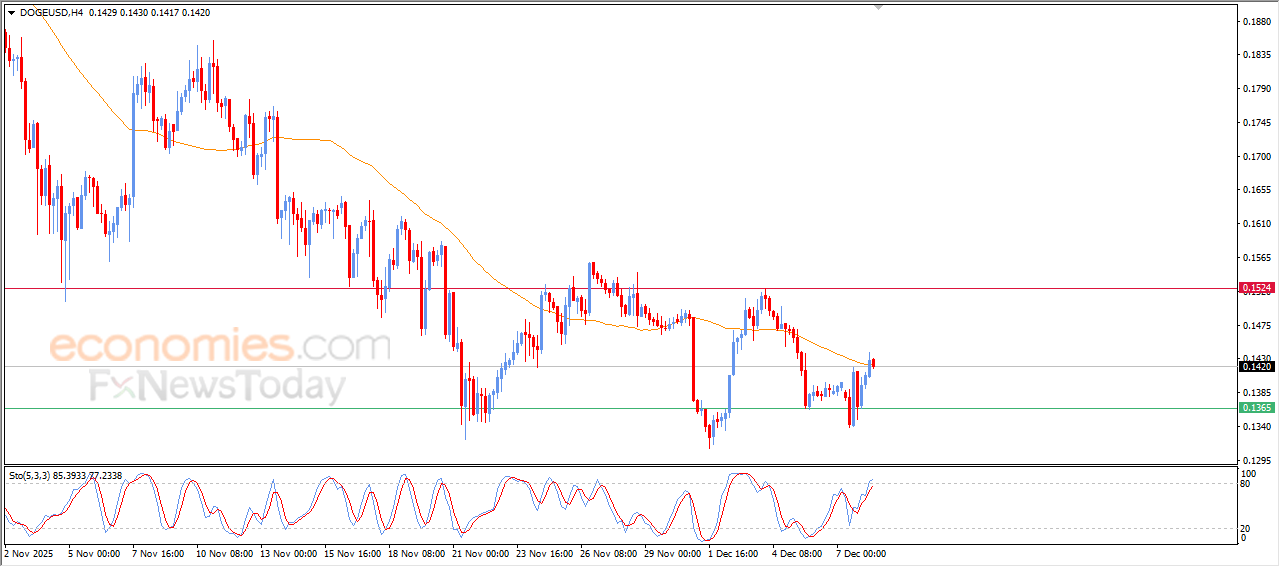Click the 0.1700 price scale label
1280x567 pixels.
coord(1254,157)
